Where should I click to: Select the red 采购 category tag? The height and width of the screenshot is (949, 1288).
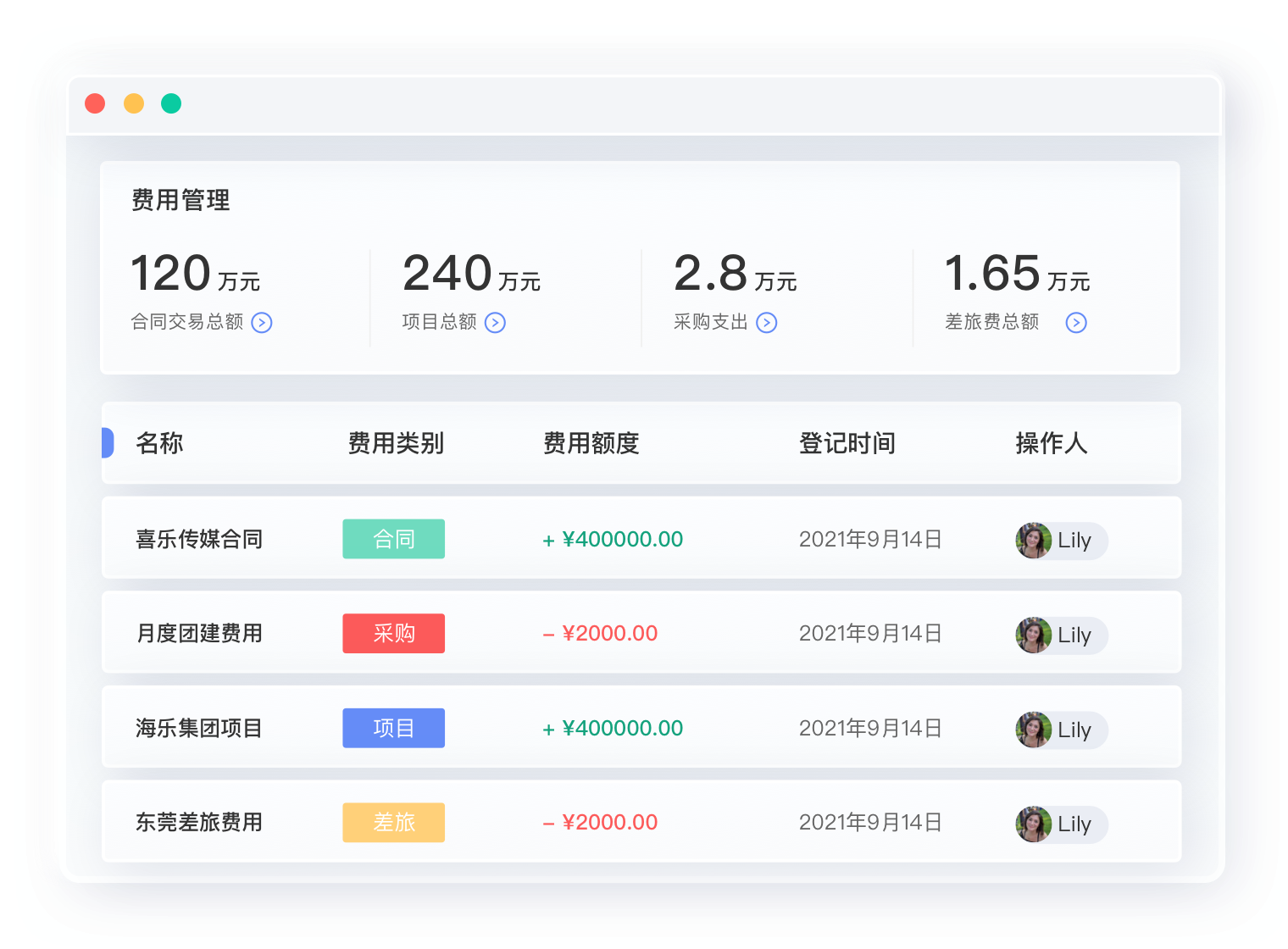click(393, 633)
